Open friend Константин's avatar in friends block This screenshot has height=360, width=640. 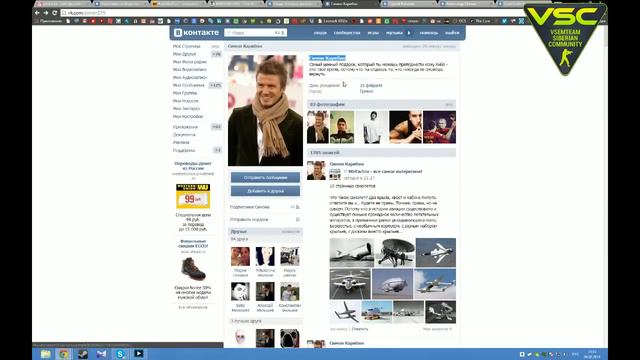290,292
